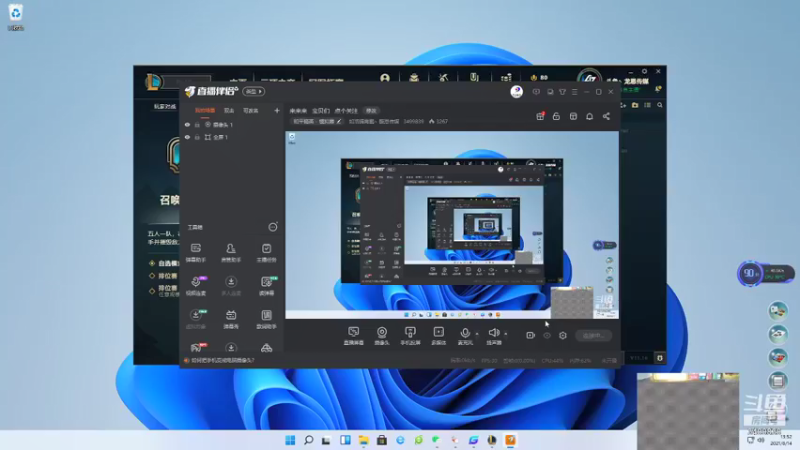Open the skin shirt icon in the title bar
The image size is (800, 450).
click(562, 92)
